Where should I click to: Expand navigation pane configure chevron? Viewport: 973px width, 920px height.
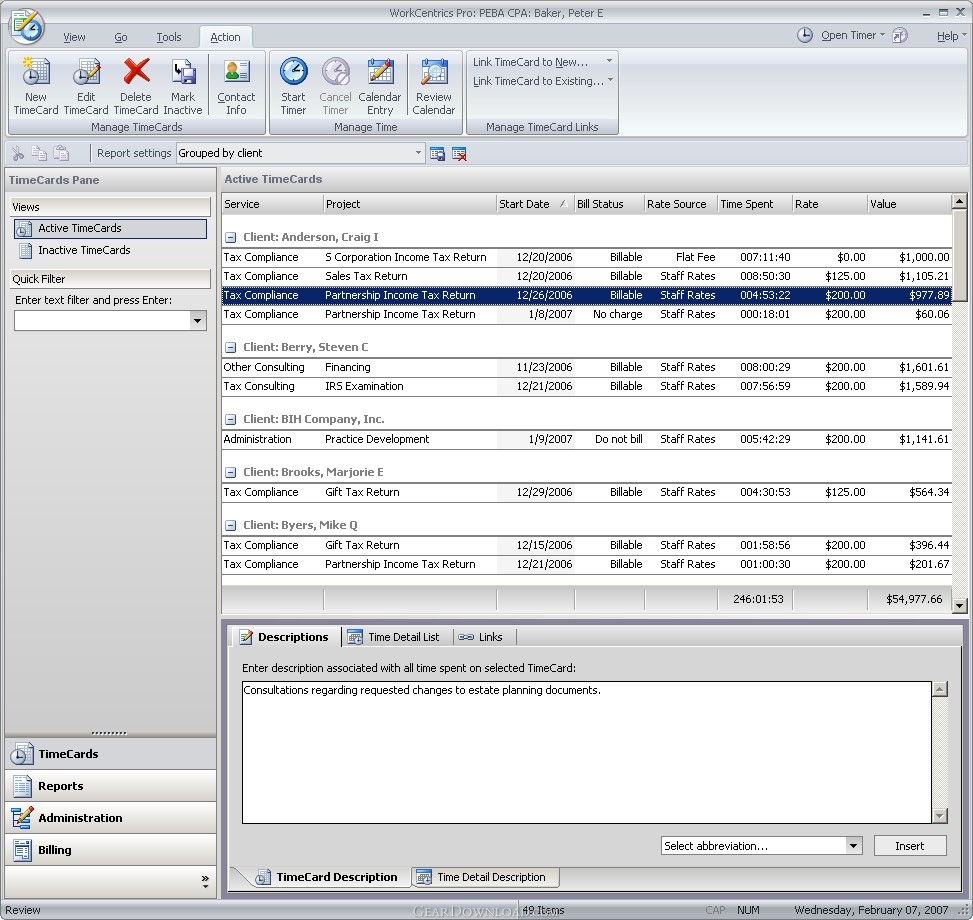pos(205,882)
